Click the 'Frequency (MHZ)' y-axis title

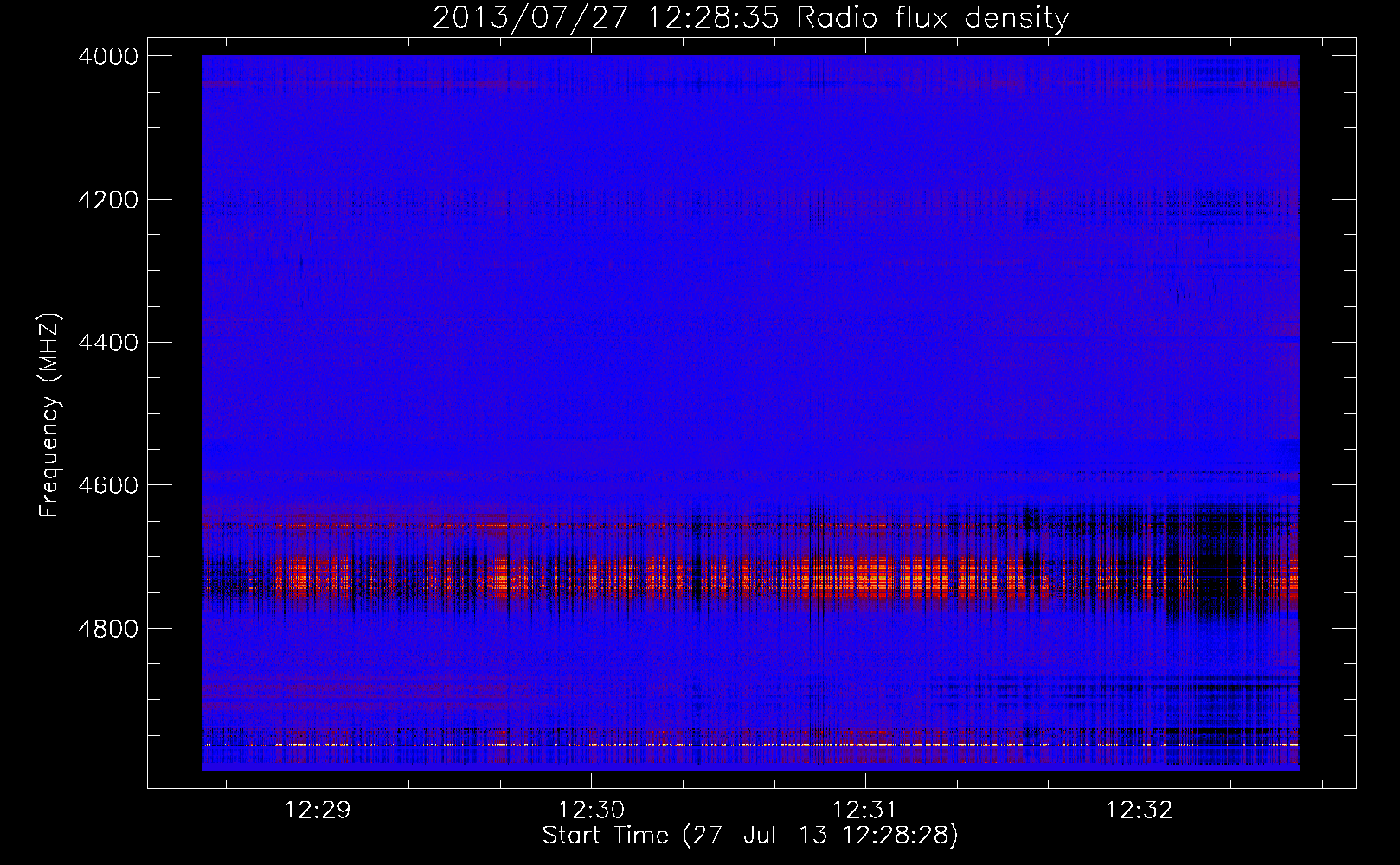50,415
